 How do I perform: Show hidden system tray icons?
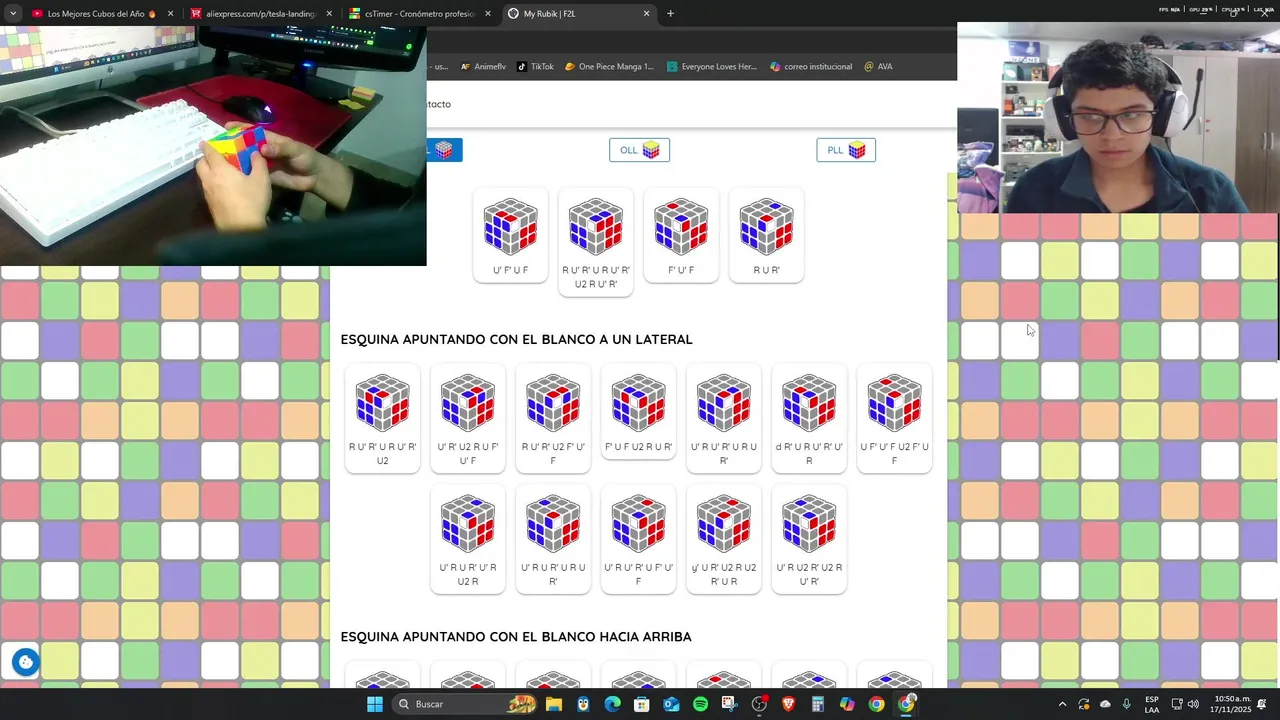click(1062, 704)
